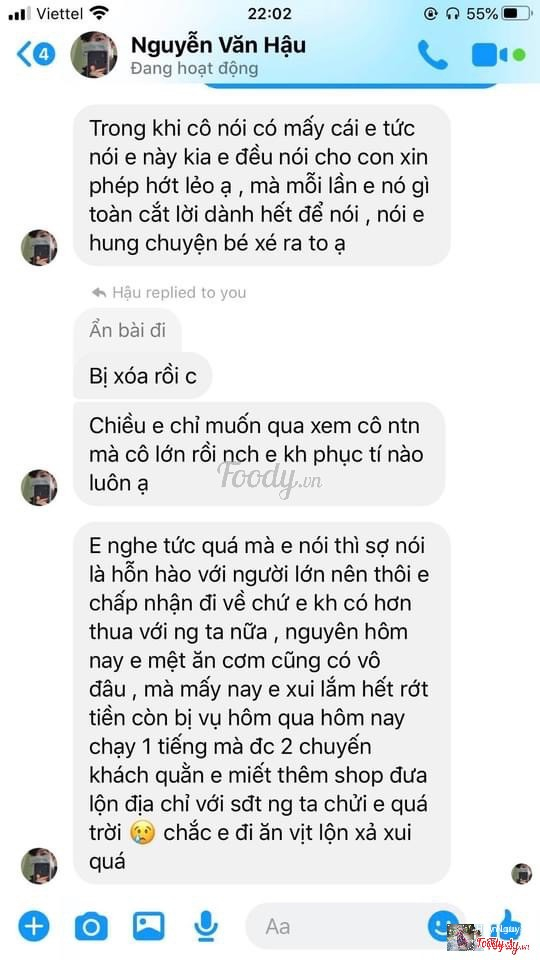Open the photo gallery icon
This screenshot has width=540, height=960.
tap(149, 926)
